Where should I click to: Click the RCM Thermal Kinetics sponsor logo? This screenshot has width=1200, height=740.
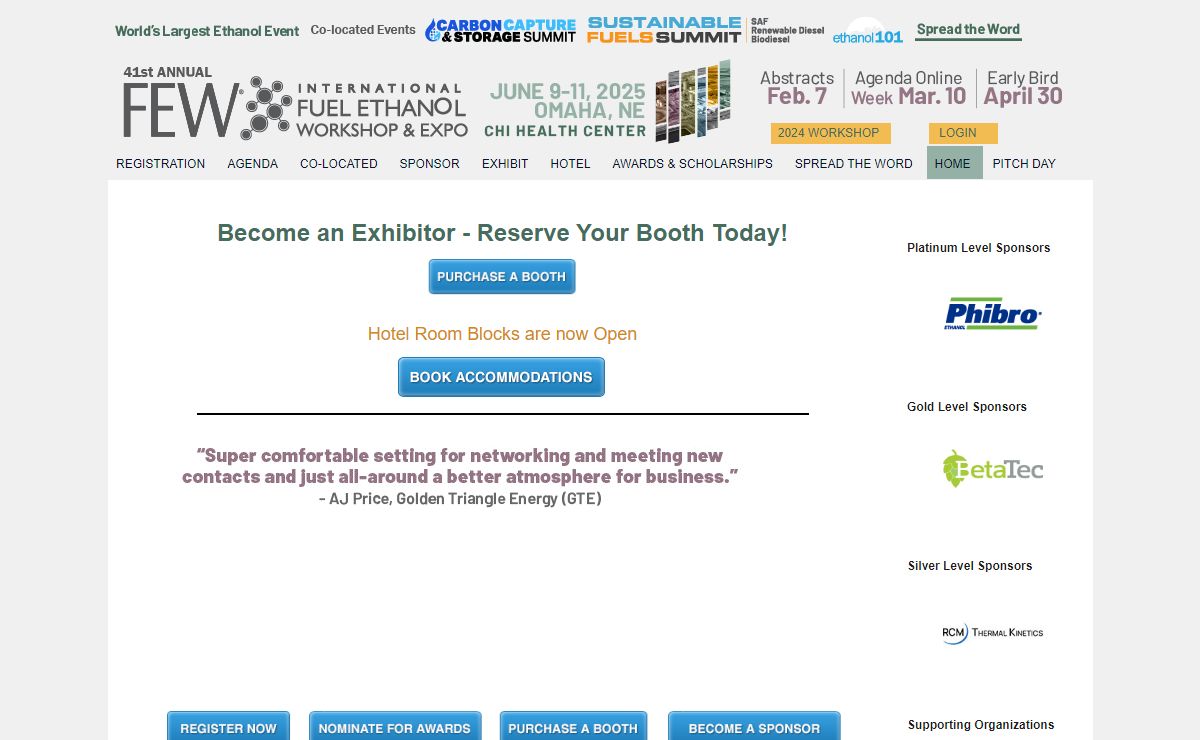pos(993,632)
